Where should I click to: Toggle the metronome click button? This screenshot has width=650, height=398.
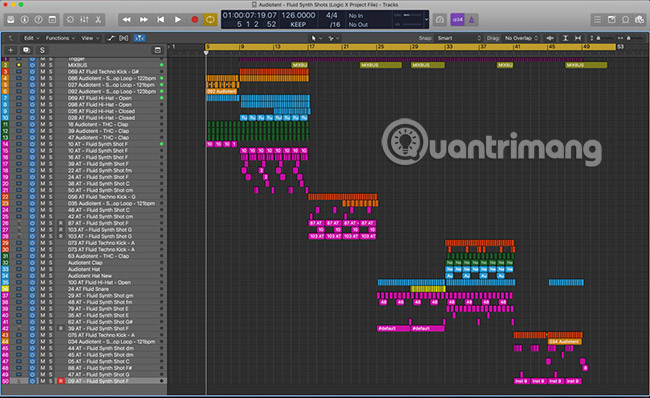tap(471, 19)
